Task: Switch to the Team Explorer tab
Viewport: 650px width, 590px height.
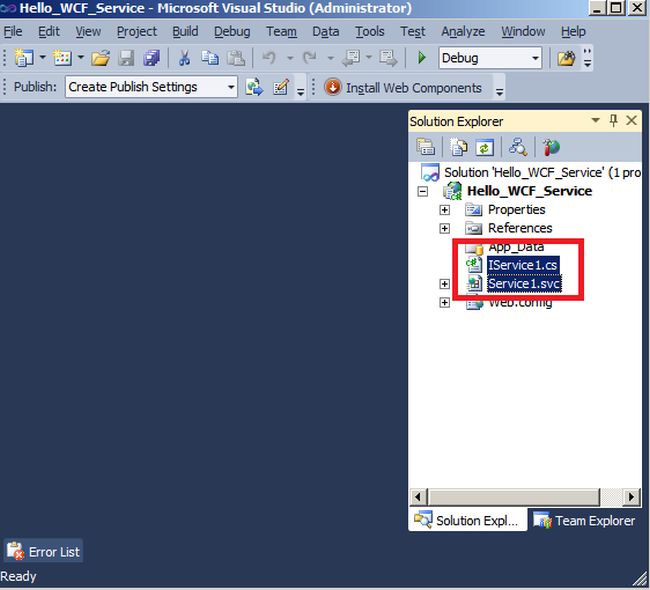Action: coord(585,520)
